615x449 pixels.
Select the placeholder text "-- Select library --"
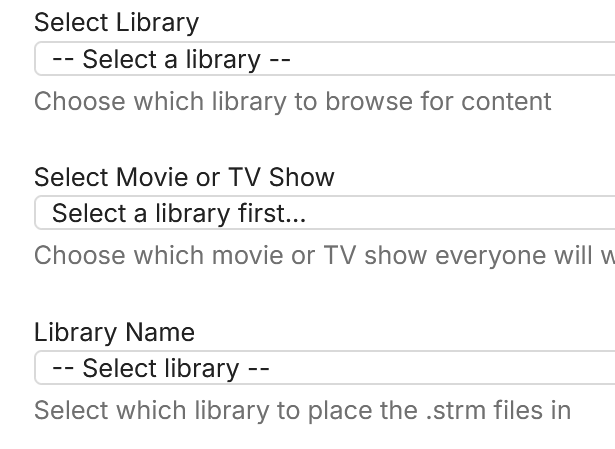(161, 368)
